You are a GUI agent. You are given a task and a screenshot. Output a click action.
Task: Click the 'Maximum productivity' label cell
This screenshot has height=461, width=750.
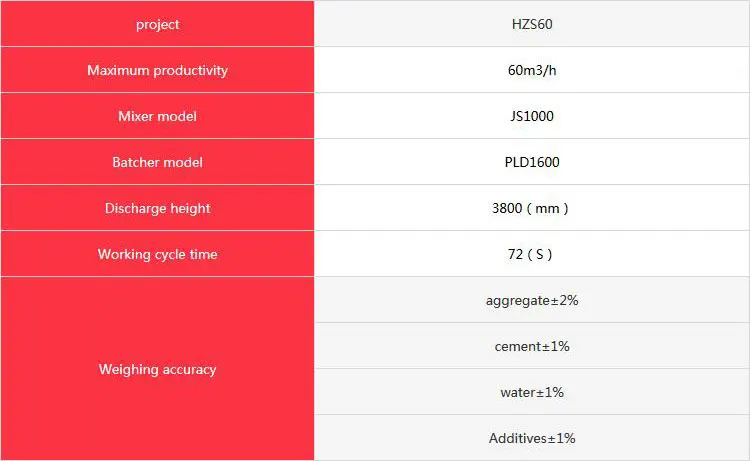pos(157,70)
